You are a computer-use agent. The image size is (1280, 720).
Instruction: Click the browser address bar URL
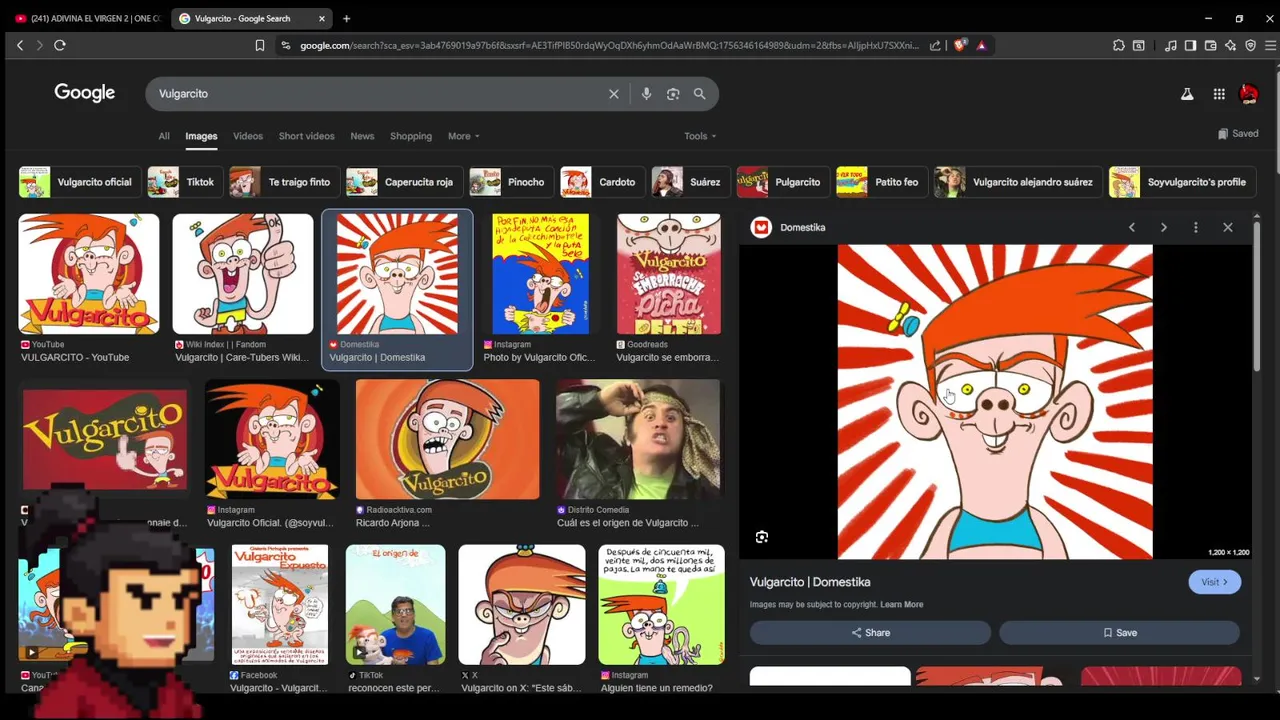(610, 45)
